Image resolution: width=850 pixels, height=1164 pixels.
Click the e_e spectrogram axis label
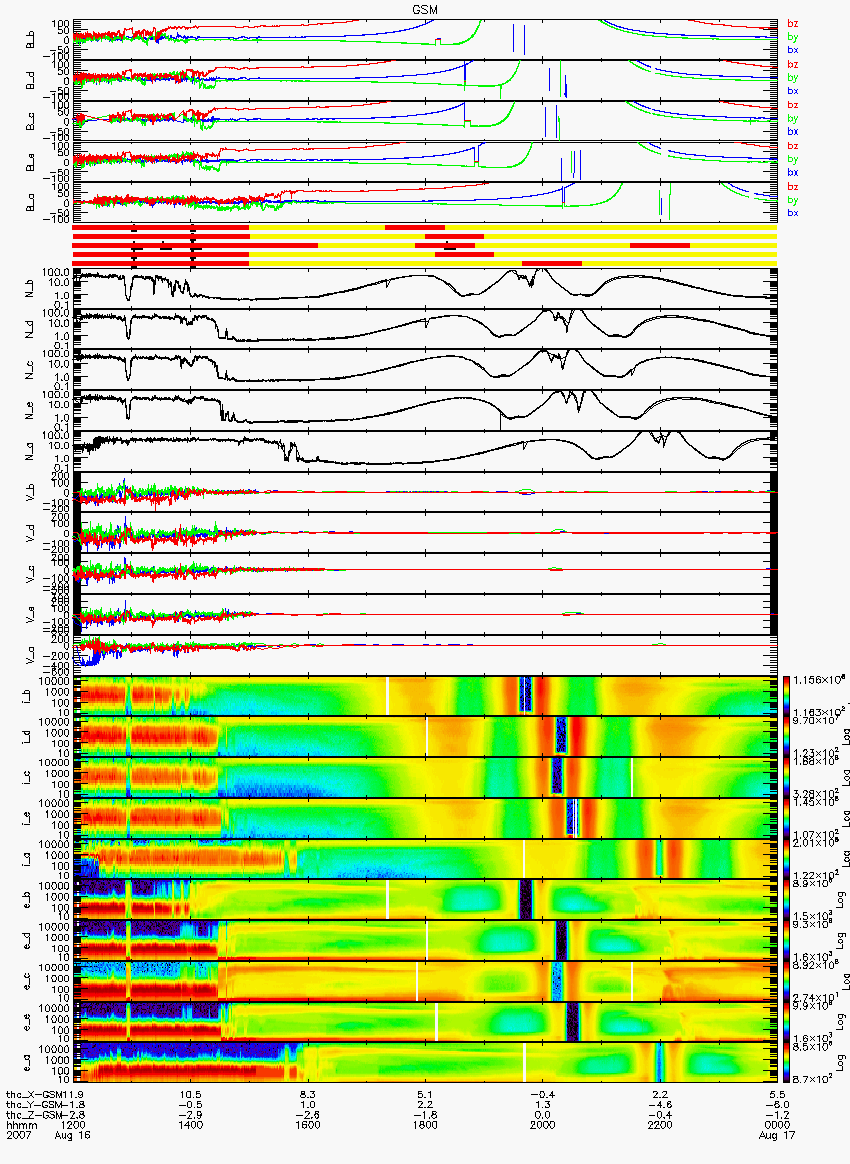click(x=26, y=1023)
